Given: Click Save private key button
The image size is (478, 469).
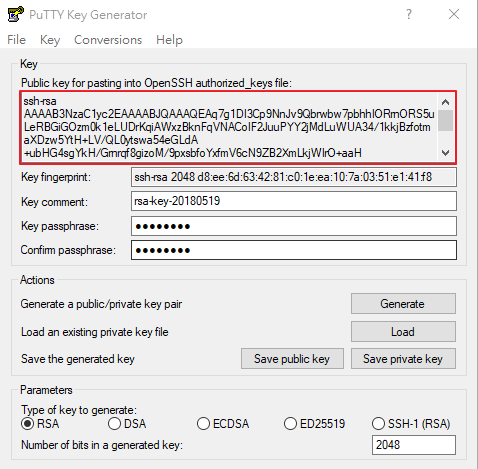Looking at the screenshot, I should (403, 359).
